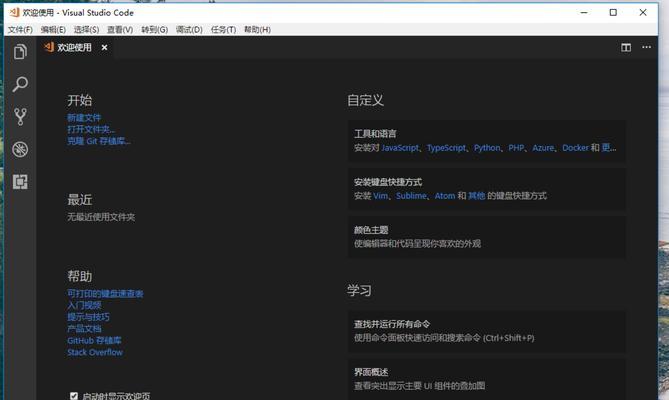Open the 任务(T) menu
Screen dimensions: 669x400
coord(223,29)
